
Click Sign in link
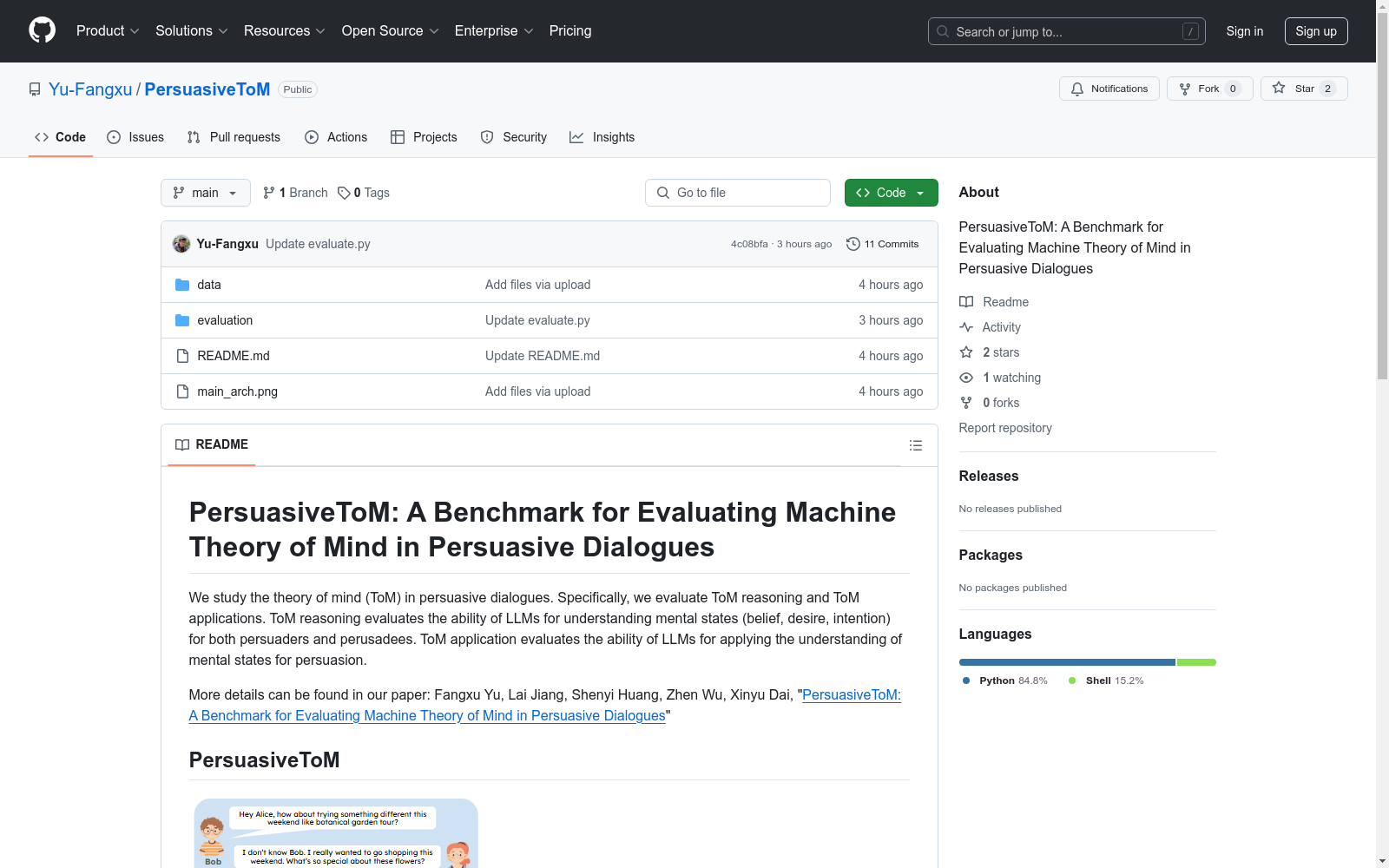pyautogui.click(x=1245, y=31)
